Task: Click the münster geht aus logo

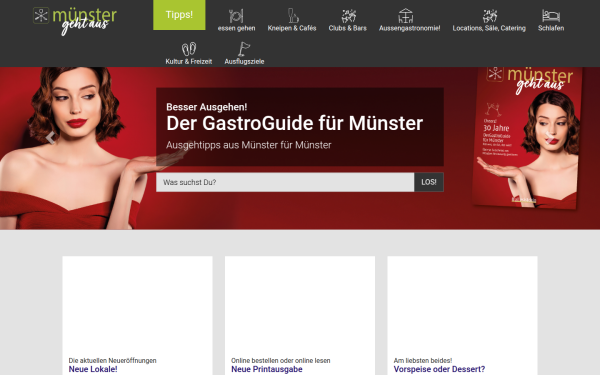Action: coord(75,21)
